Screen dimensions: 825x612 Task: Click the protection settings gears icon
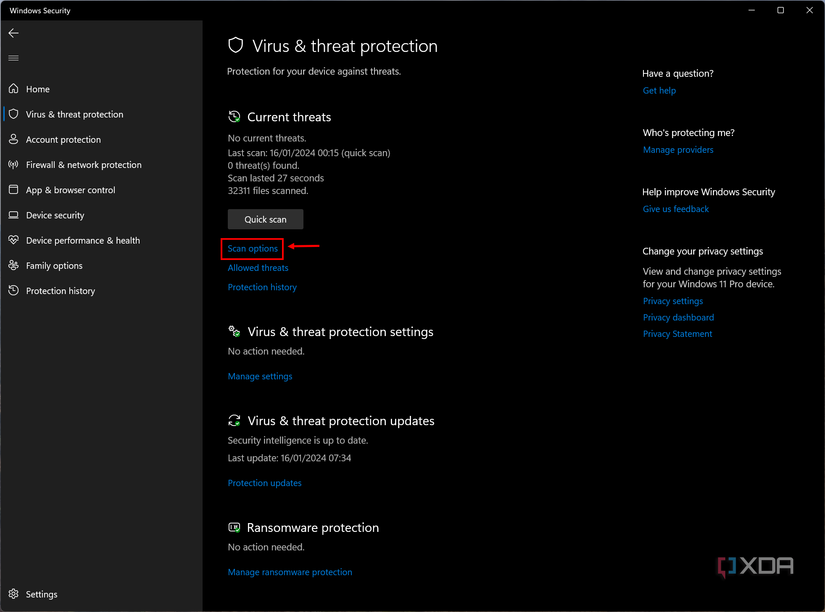pos(234,332)
